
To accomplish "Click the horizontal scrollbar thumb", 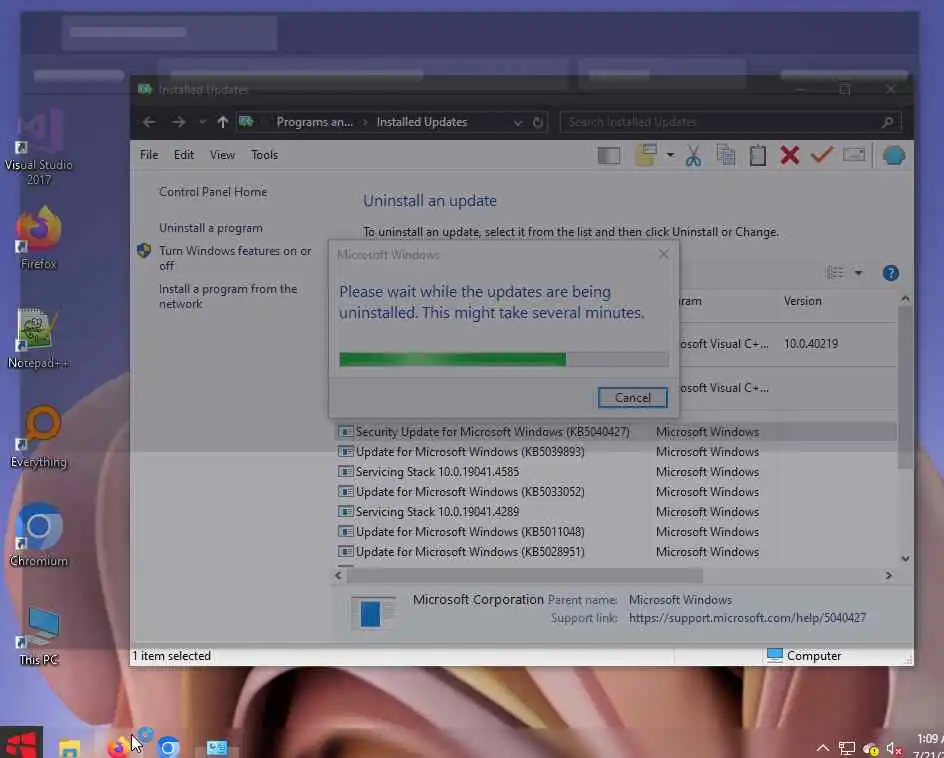I will coord(524,576).
